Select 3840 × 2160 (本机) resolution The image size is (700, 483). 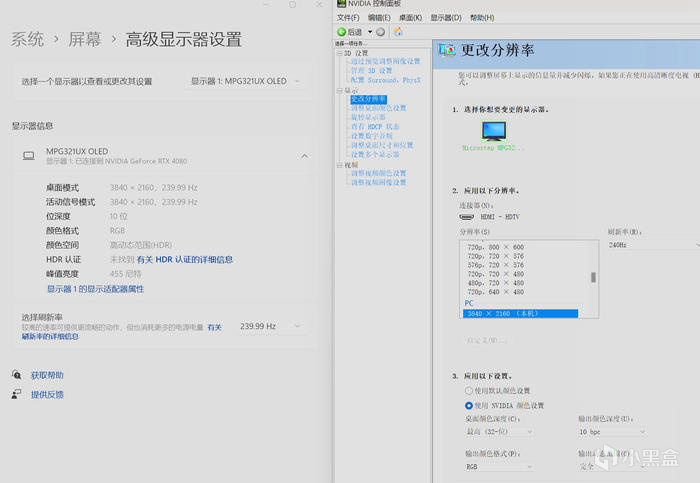tap(521, 314)
